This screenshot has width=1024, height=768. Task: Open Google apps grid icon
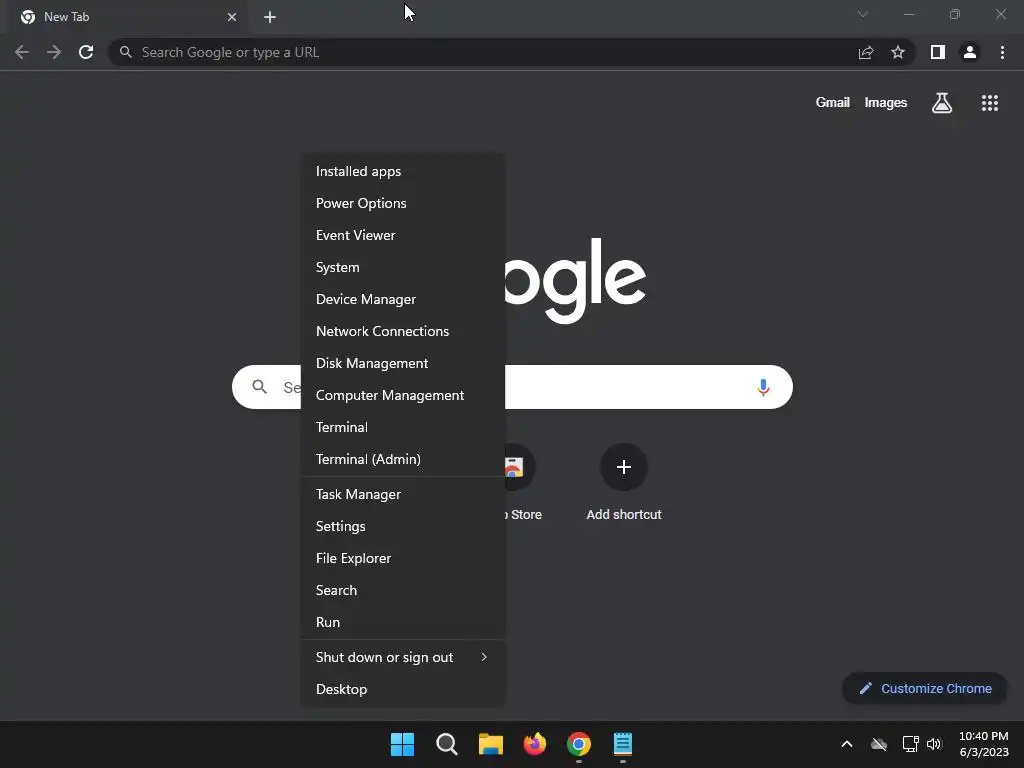coord(989,103)
